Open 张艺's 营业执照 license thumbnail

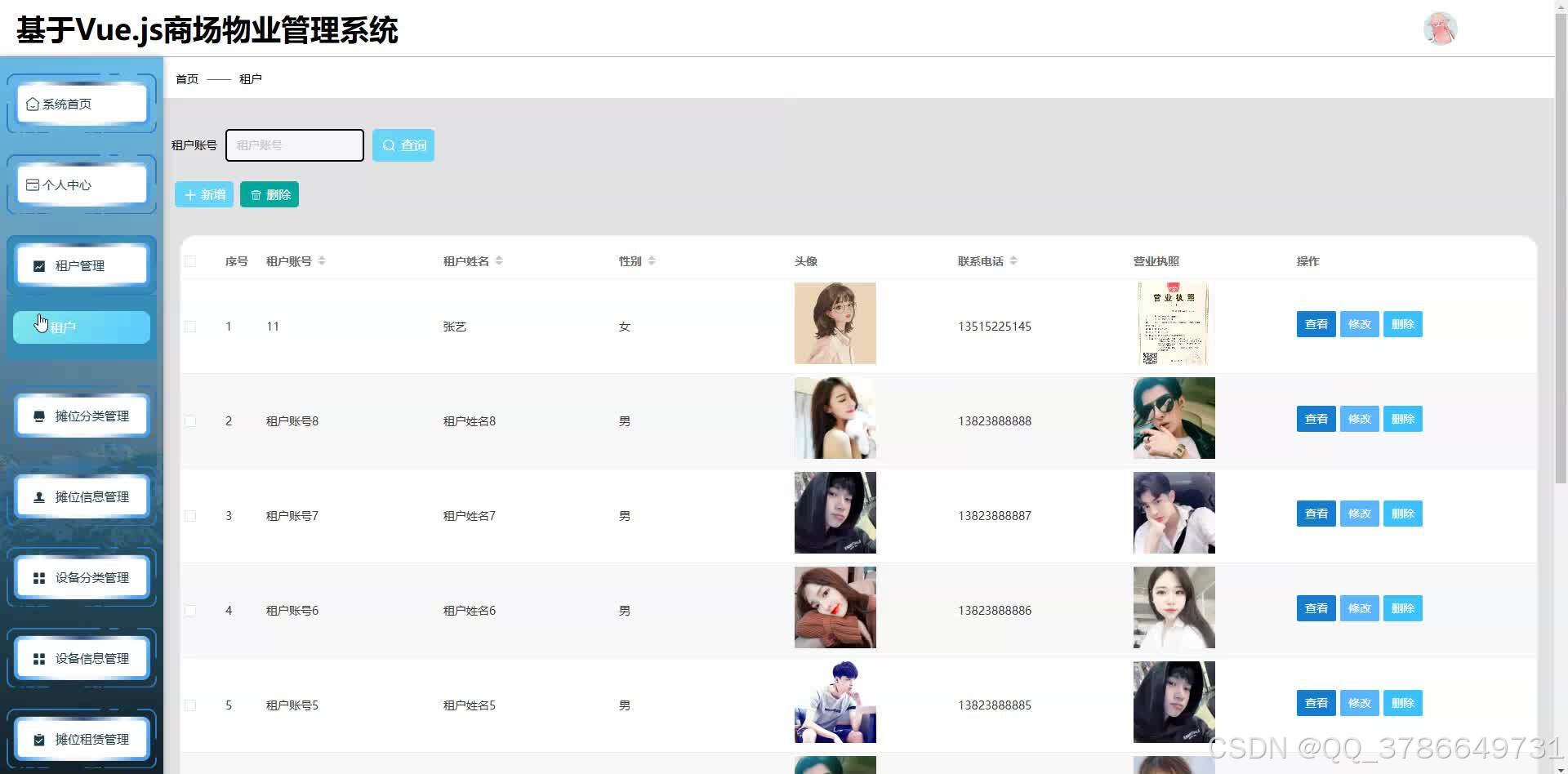(x=1174, y=323)
